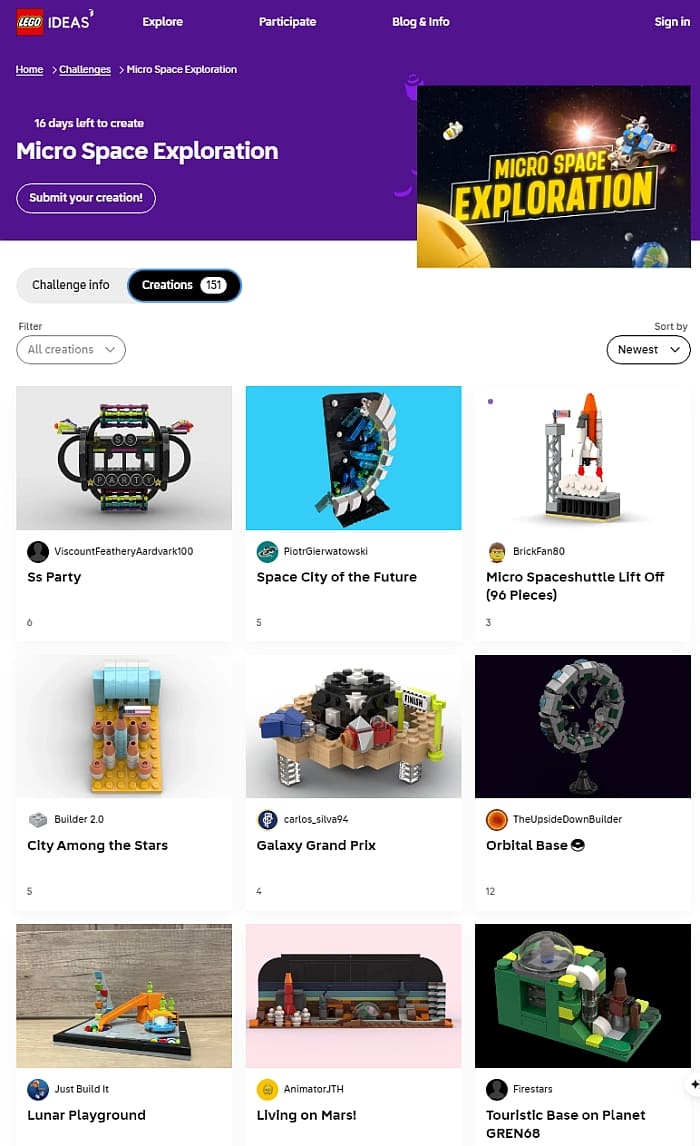Open Just Build It's avatar
Screen dimensions: 700x1146
point(37,1089)
